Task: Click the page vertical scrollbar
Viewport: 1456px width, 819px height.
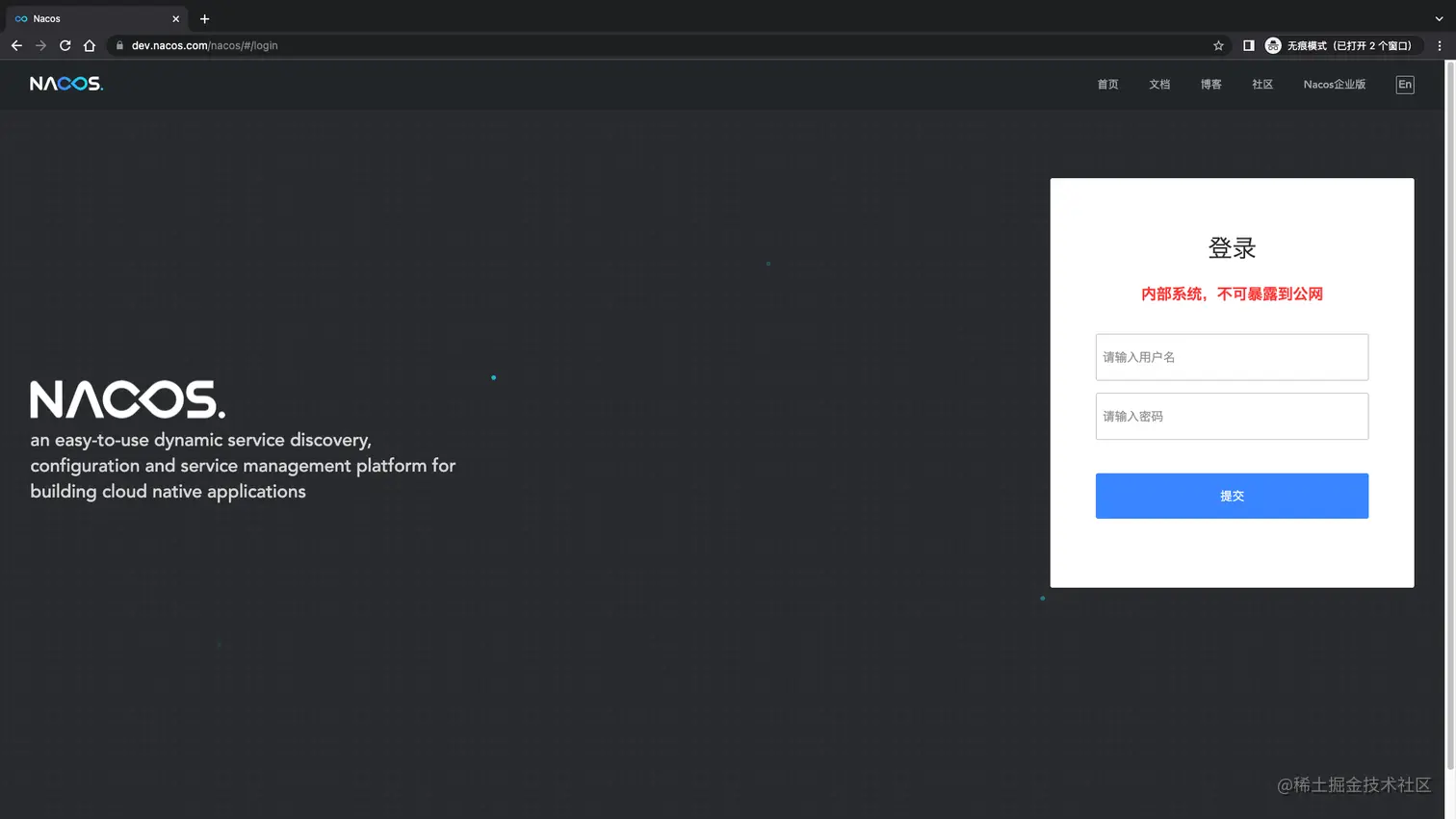Action: pos(1450,414)
